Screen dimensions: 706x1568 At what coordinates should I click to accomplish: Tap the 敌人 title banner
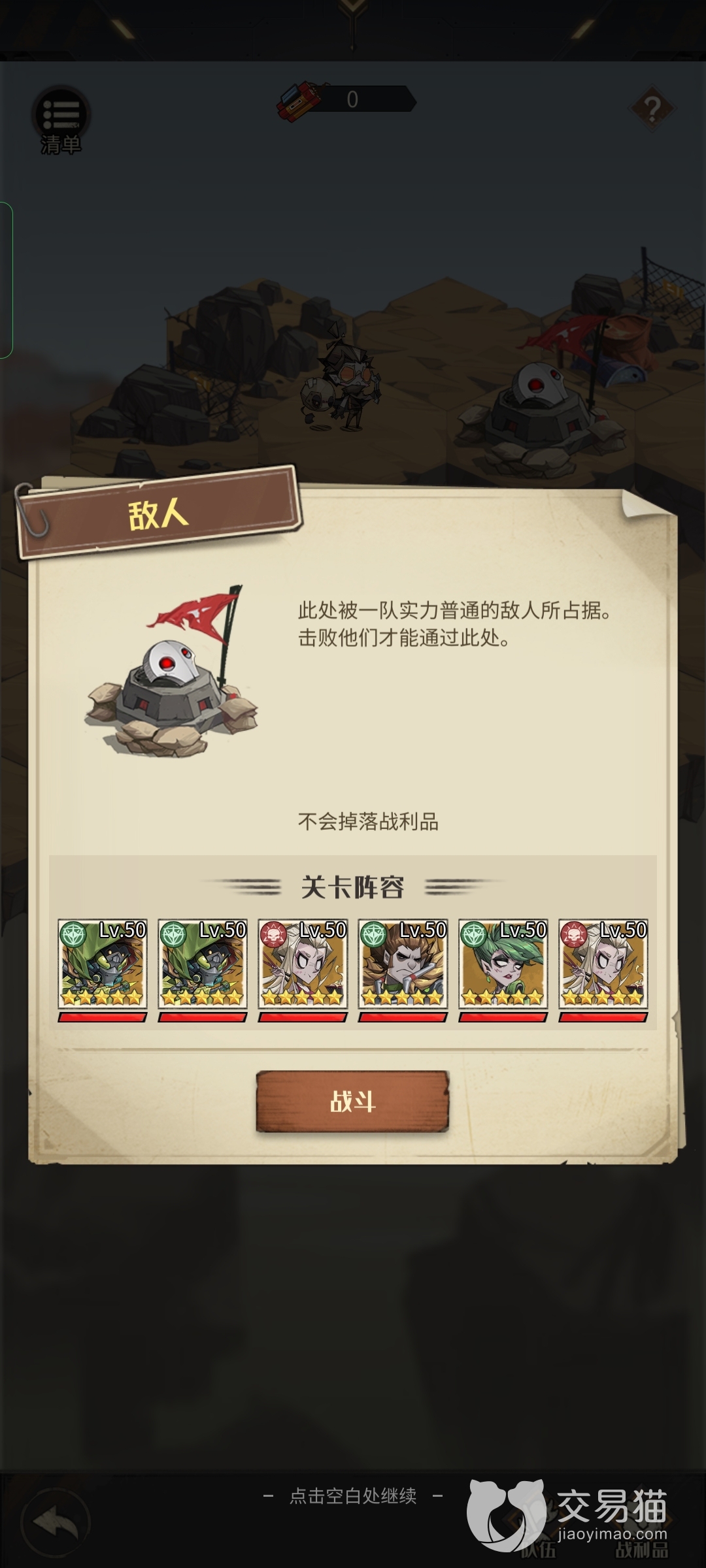click(159, 514)
